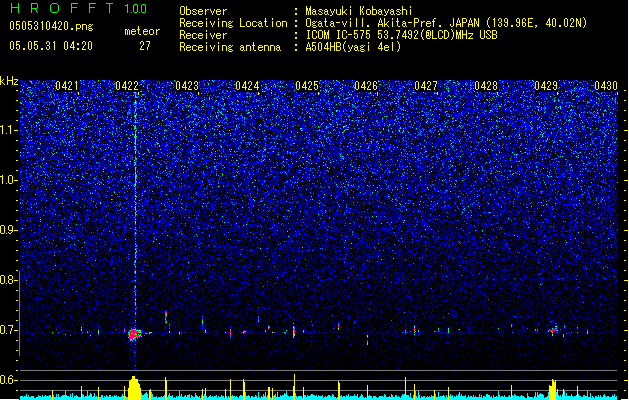629x400 pixels.
Task: Click the Receiver label
Action: (203, 35)
